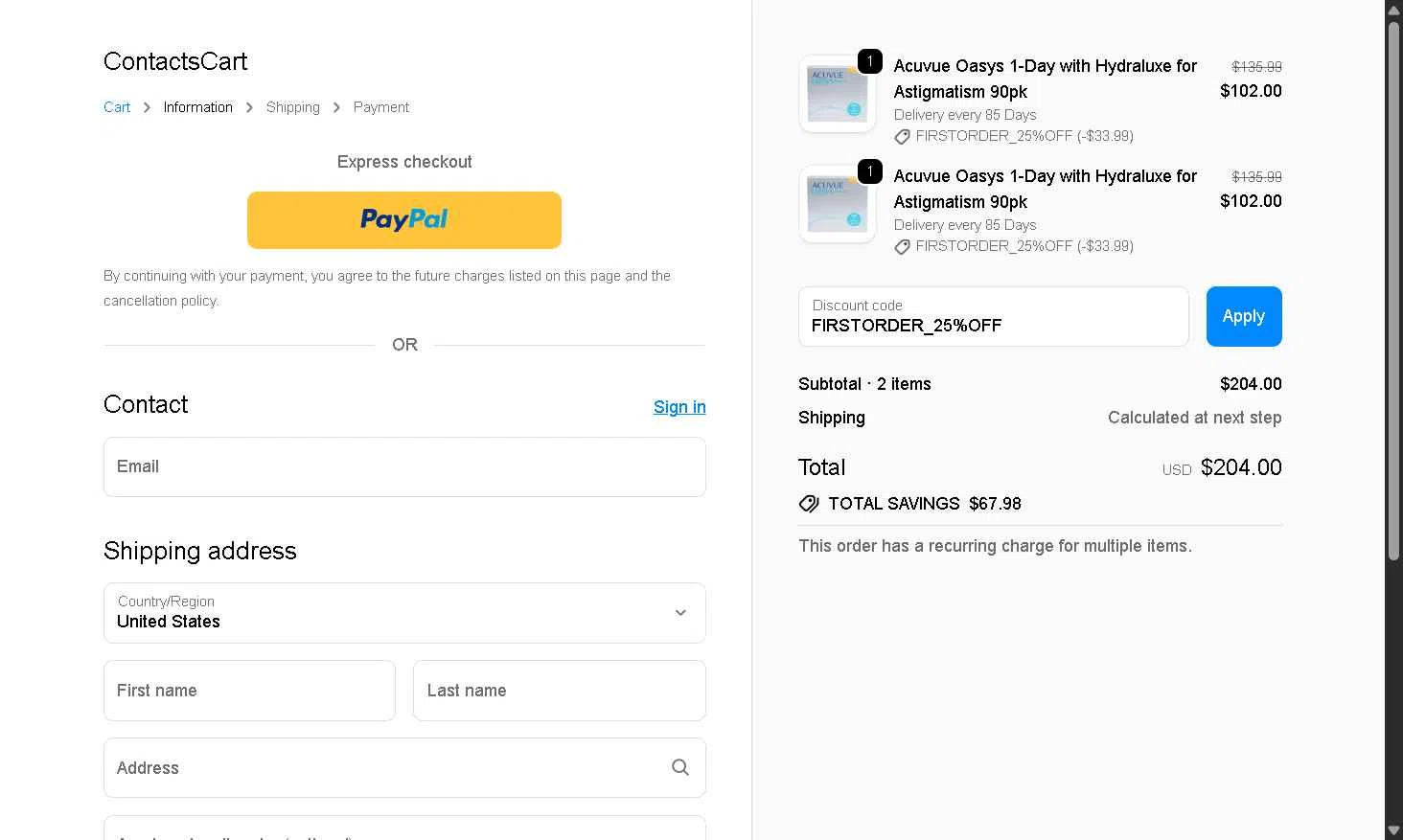Viewport: 1403px width, 840px height.
Task: Click 'Calculated at next step' shipping text
Action: tap(1195, 418)
